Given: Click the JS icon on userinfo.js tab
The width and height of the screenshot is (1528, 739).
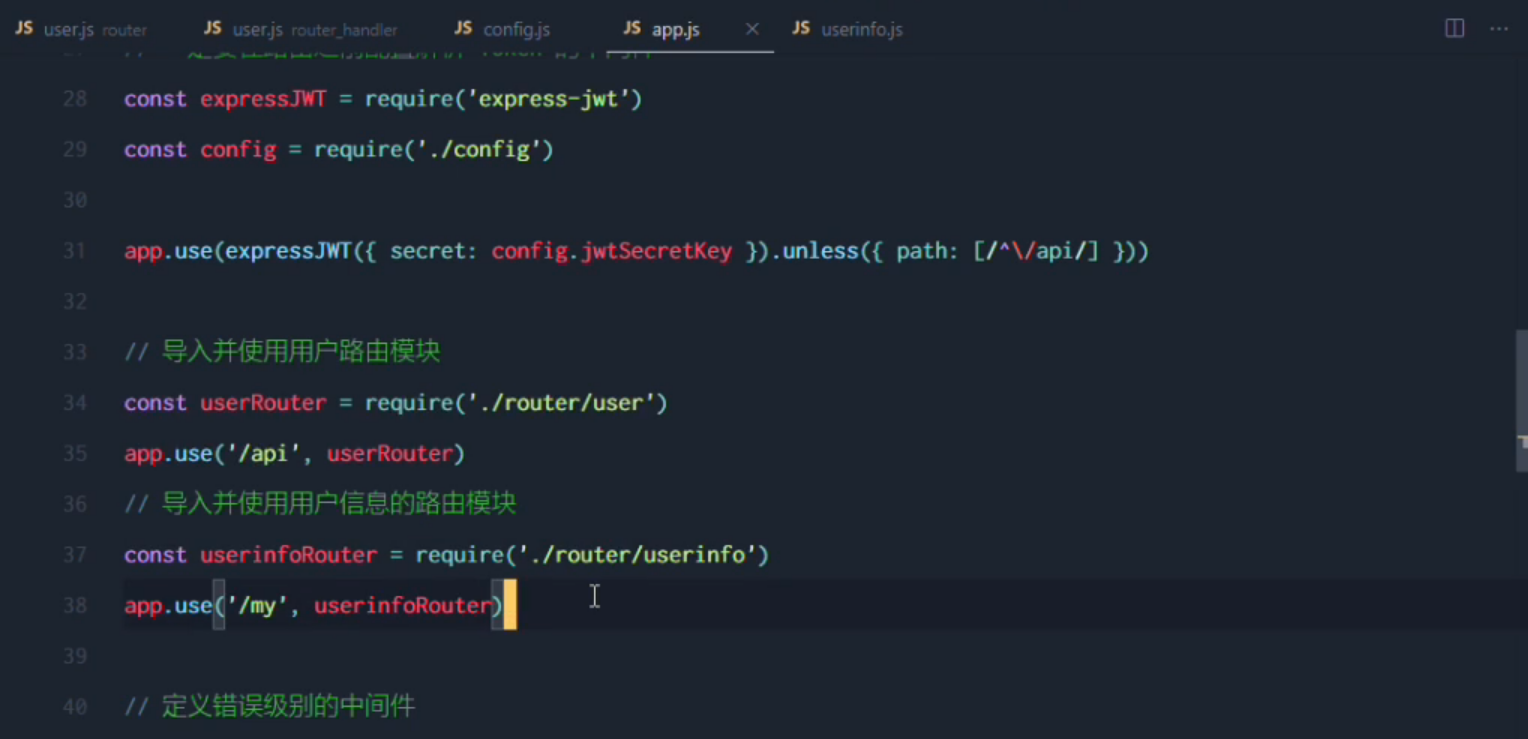Looking at the screenshot, I should click(801, 28).
